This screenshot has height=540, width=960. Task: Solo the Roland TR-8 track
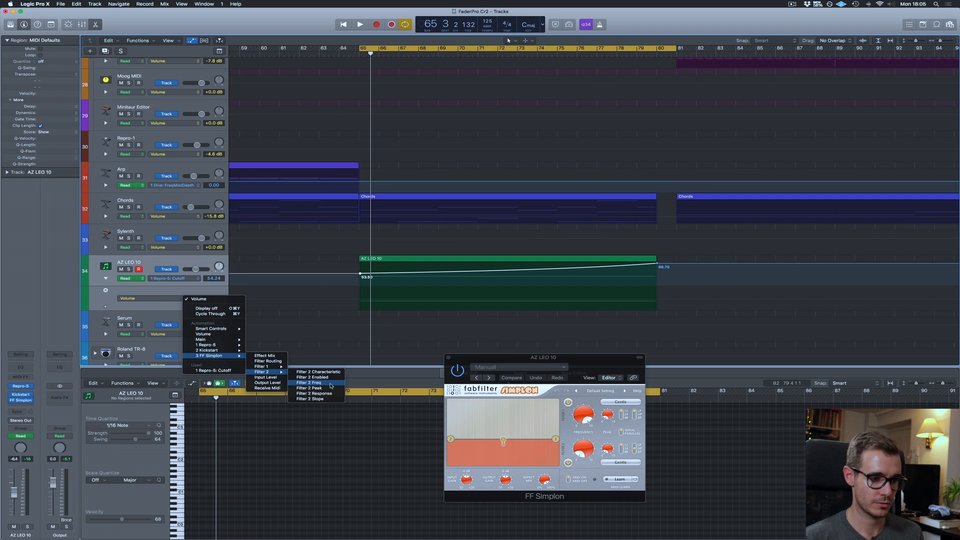point(129,356)
